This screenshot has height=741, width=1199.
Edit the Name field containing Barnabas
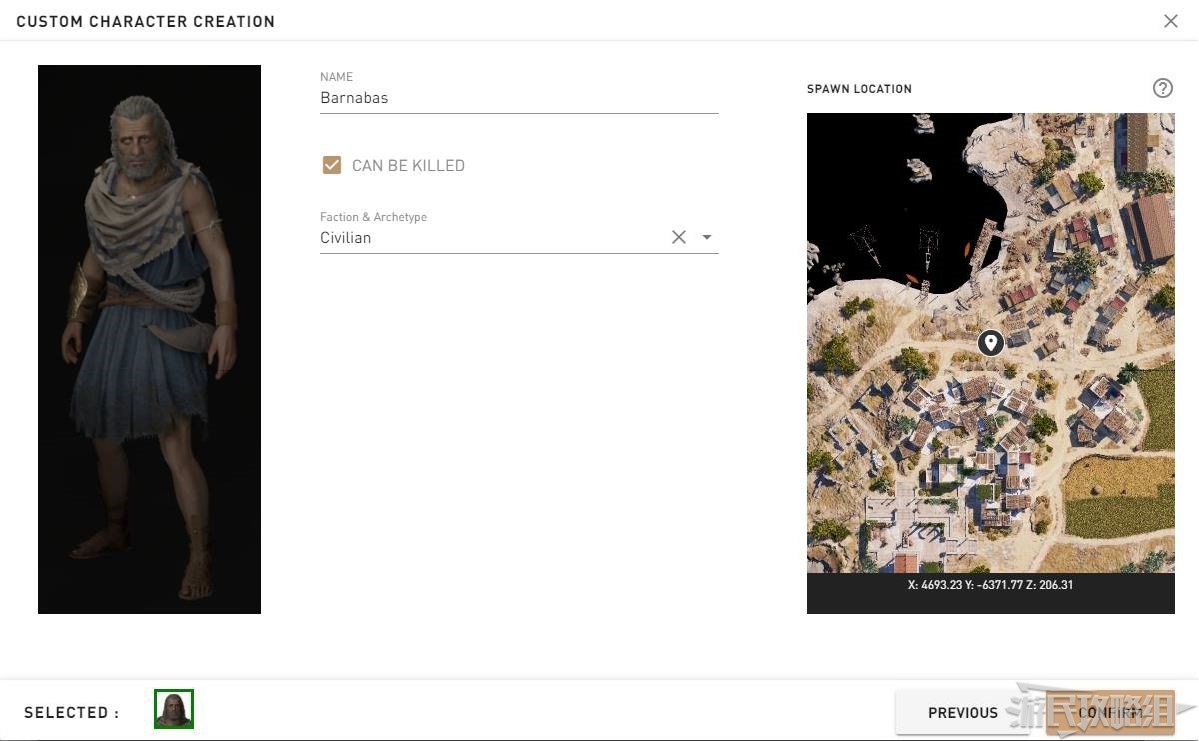tap(518, 98)
